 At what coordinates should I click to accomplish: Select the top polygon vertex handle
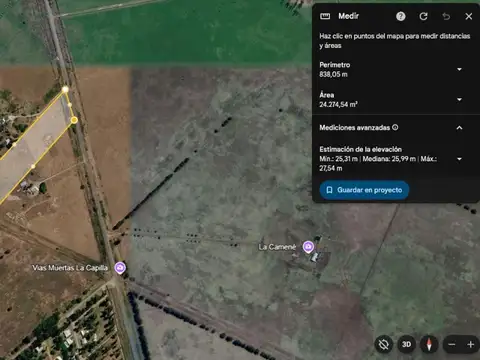(65, 89)
